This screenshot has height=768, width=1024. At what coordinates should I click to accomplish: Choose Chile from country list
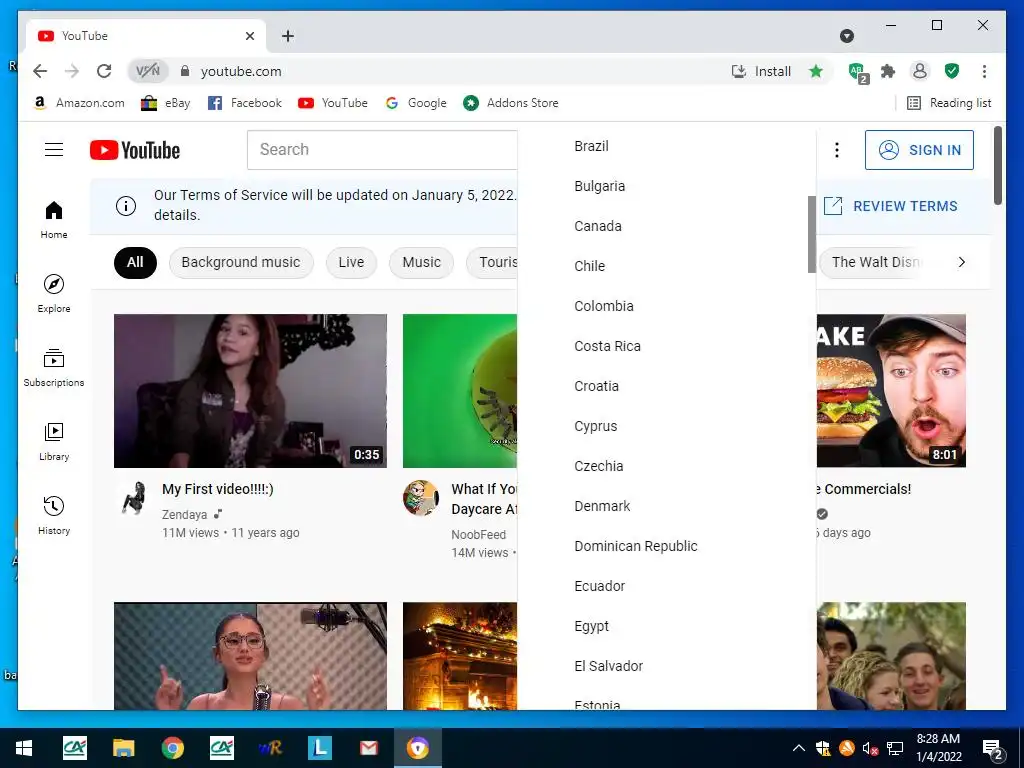click(x=666, y=266)
